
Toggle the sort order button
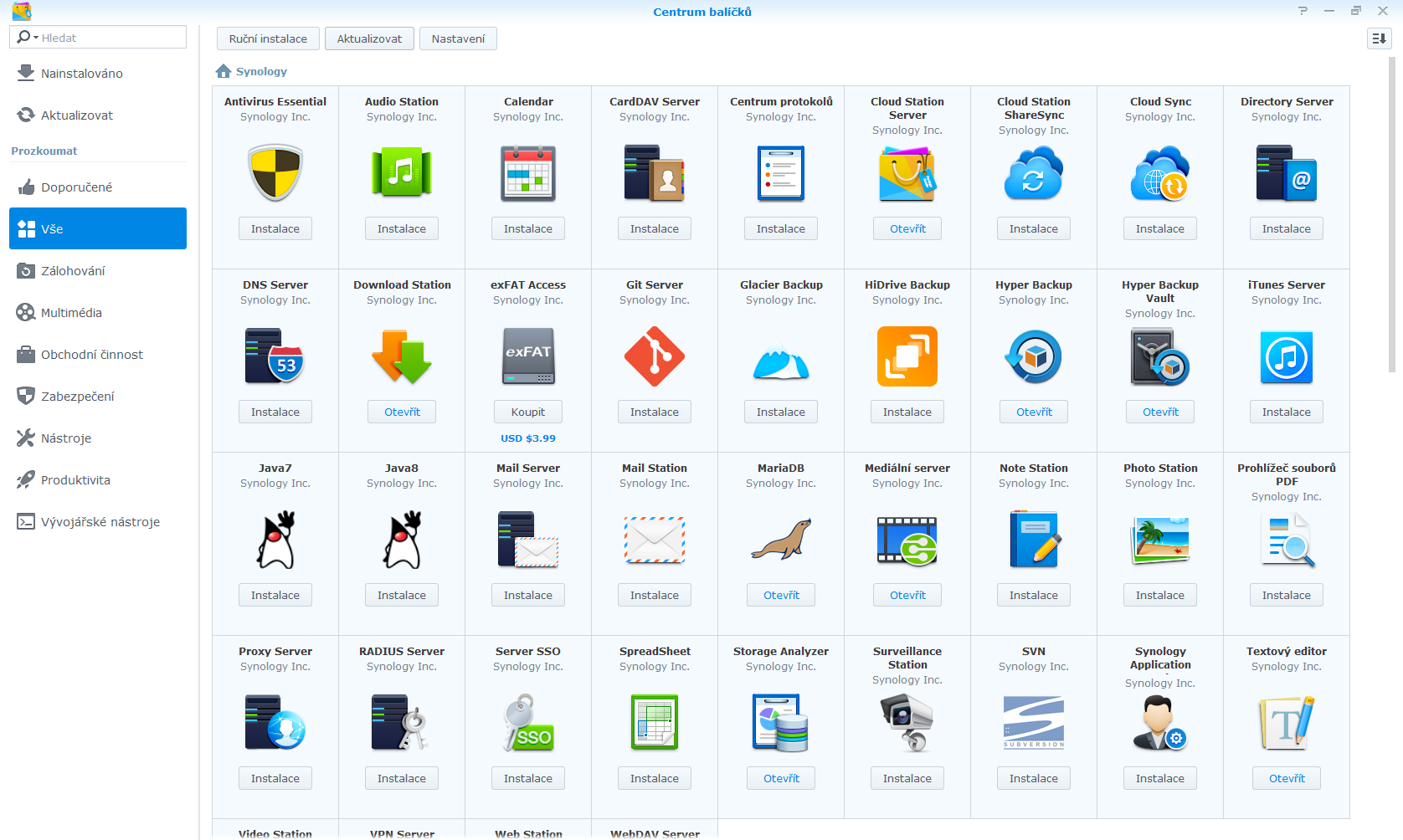click(x=1380, y=38)
